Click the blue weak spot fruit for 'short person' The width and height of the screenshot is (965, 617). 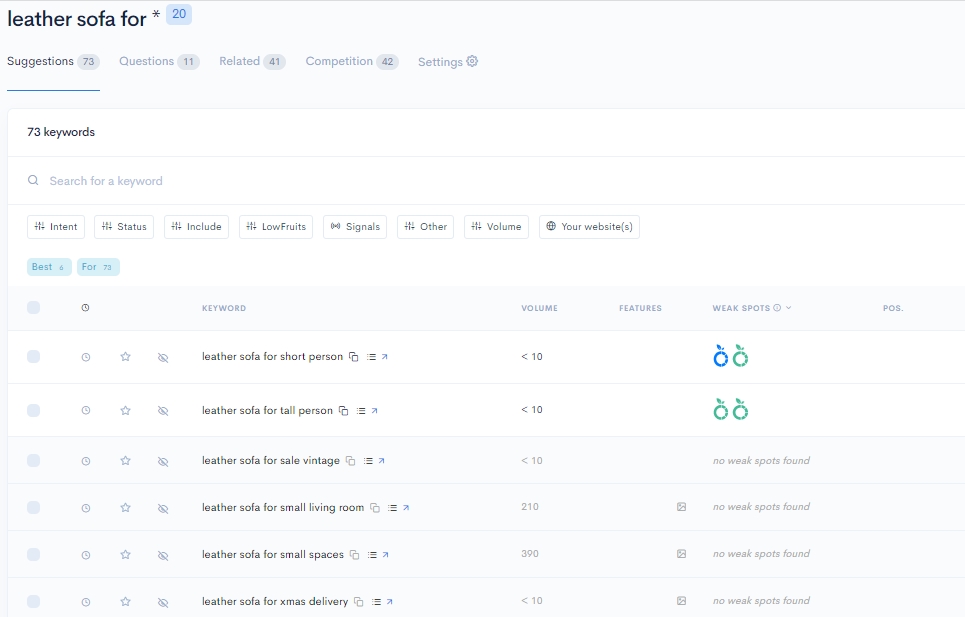pyautogui.click(x=721, y=356)
